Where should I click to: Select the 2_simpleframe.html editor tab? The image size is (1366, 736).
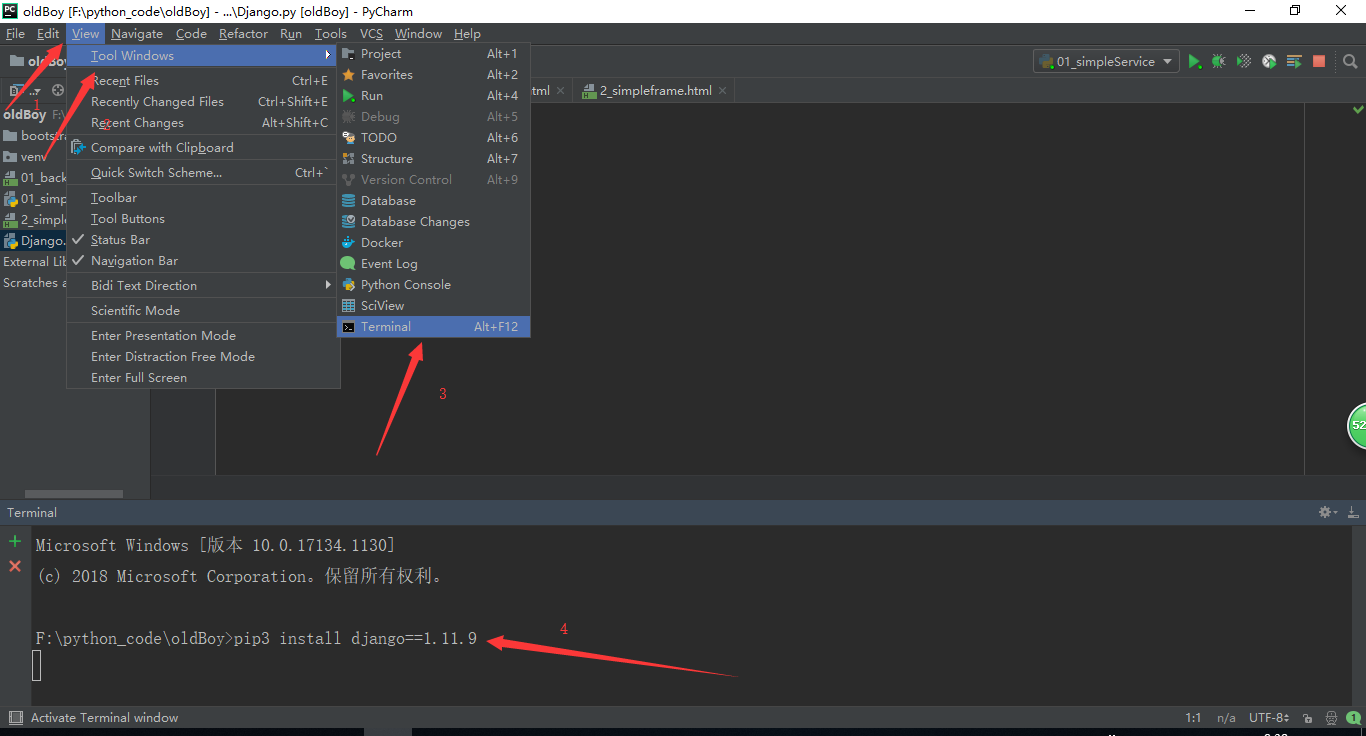click(655, 90)
